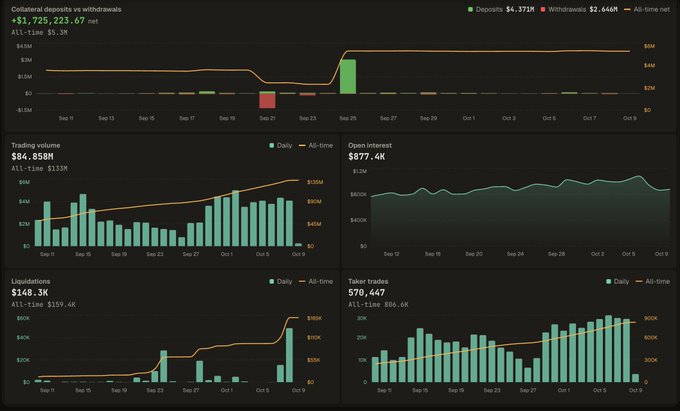680x411 pixels.
Task: Click the 570,447 taker trades value
Action: click(366, 293)
